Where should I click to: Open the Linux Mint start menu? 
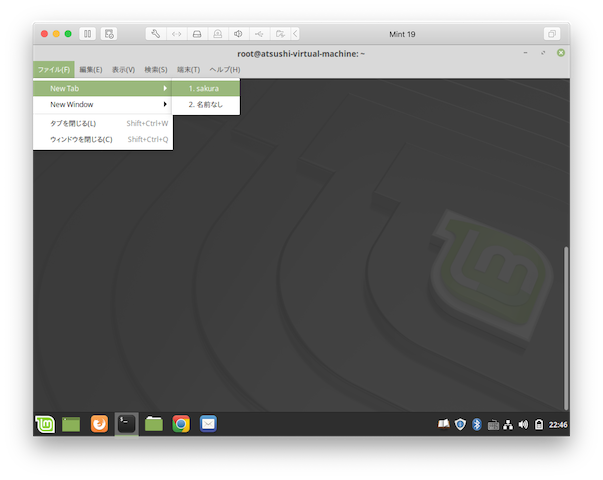(x=45, y=424)
